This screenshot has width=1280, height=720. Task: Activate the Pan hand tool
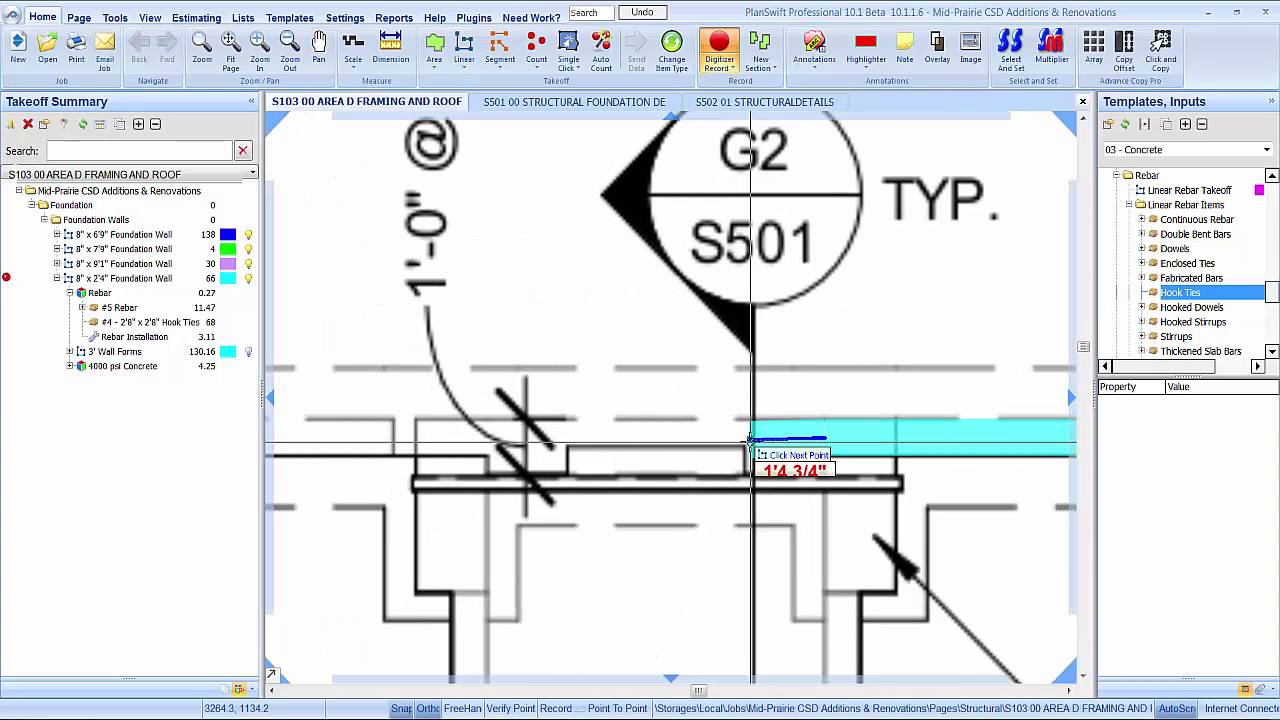coord(319,47)
